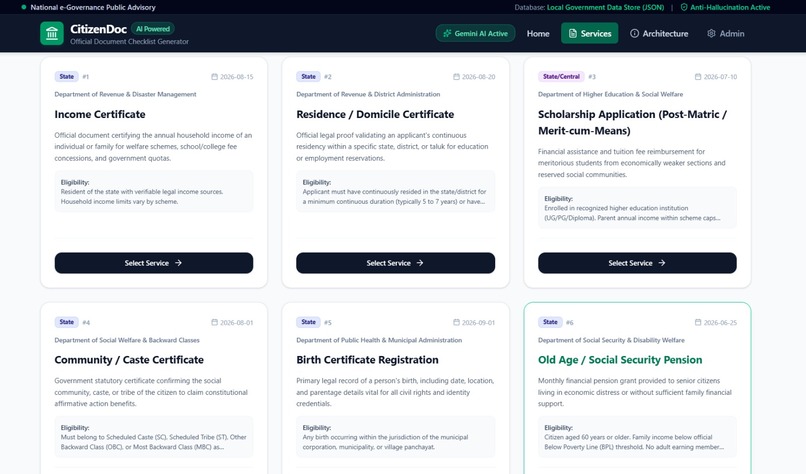Click the calendar icon next to 2026-06-25
Viewport: 806px width, 474px height.
(x=698, y=322)
